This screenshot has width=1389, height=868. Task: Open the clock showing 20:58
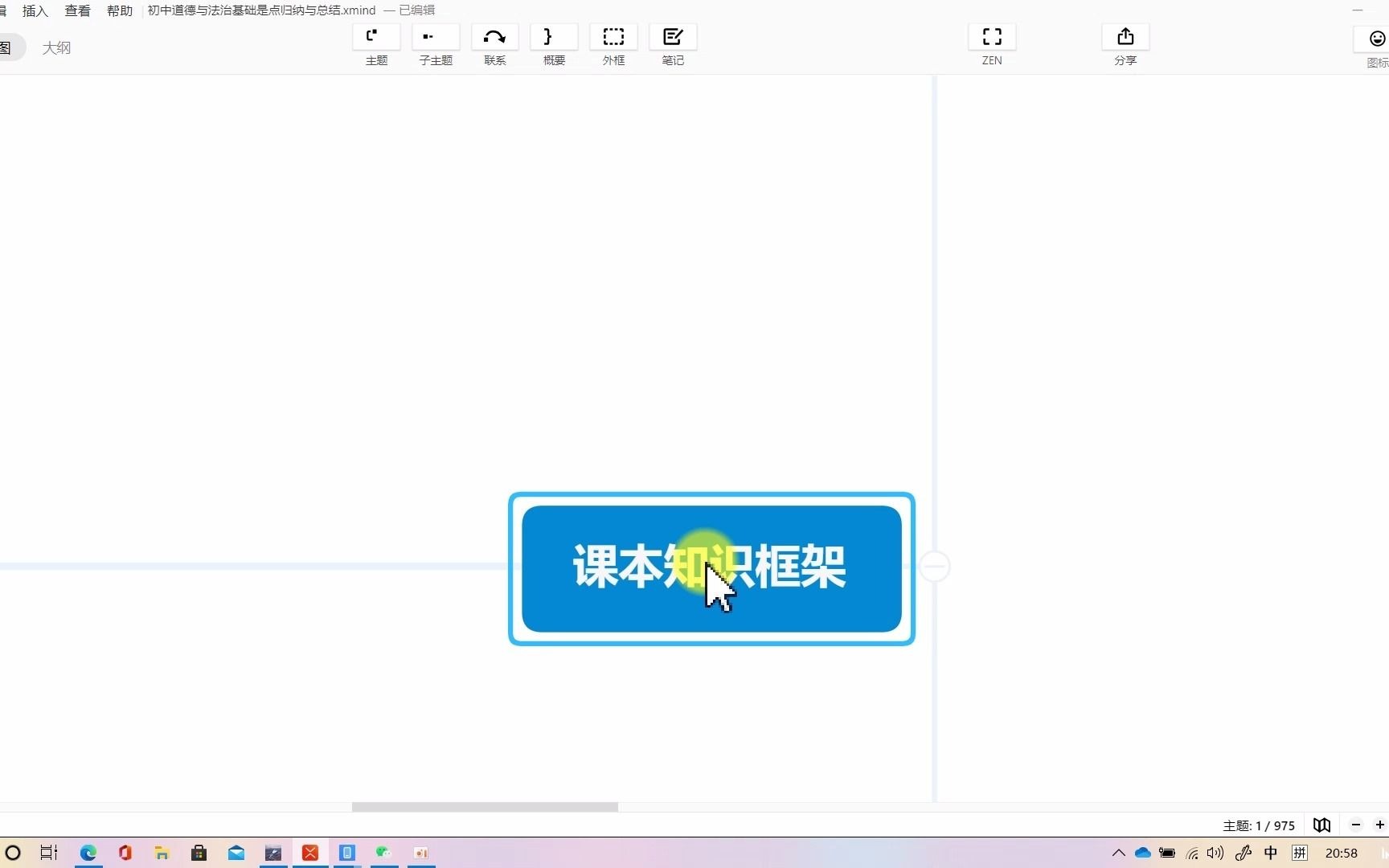1342,853
